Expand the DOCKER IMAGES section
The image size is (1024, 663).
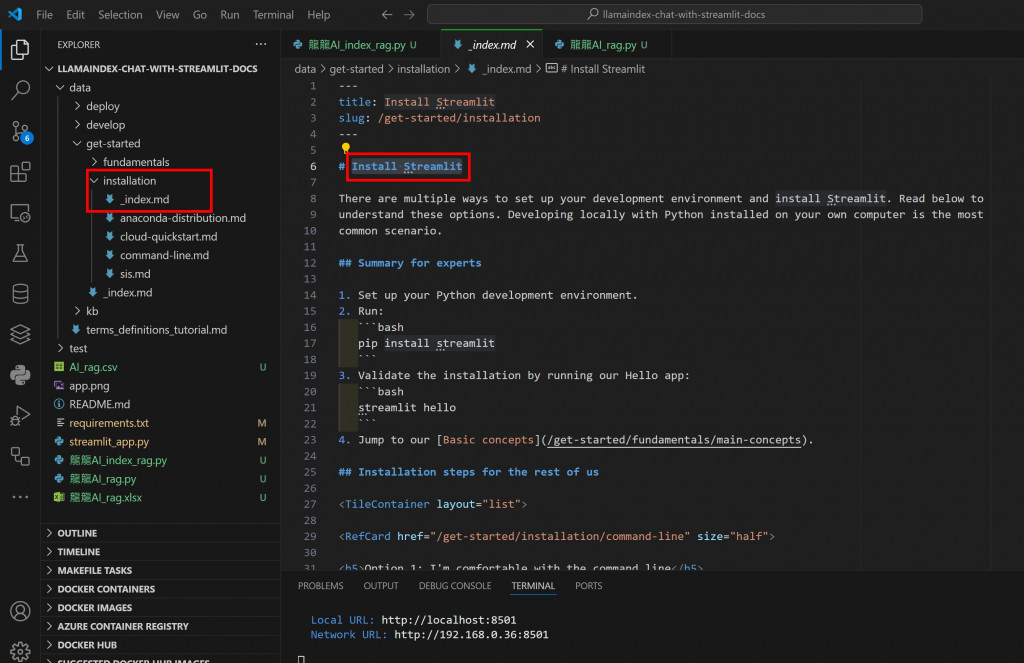pos(160,607)
